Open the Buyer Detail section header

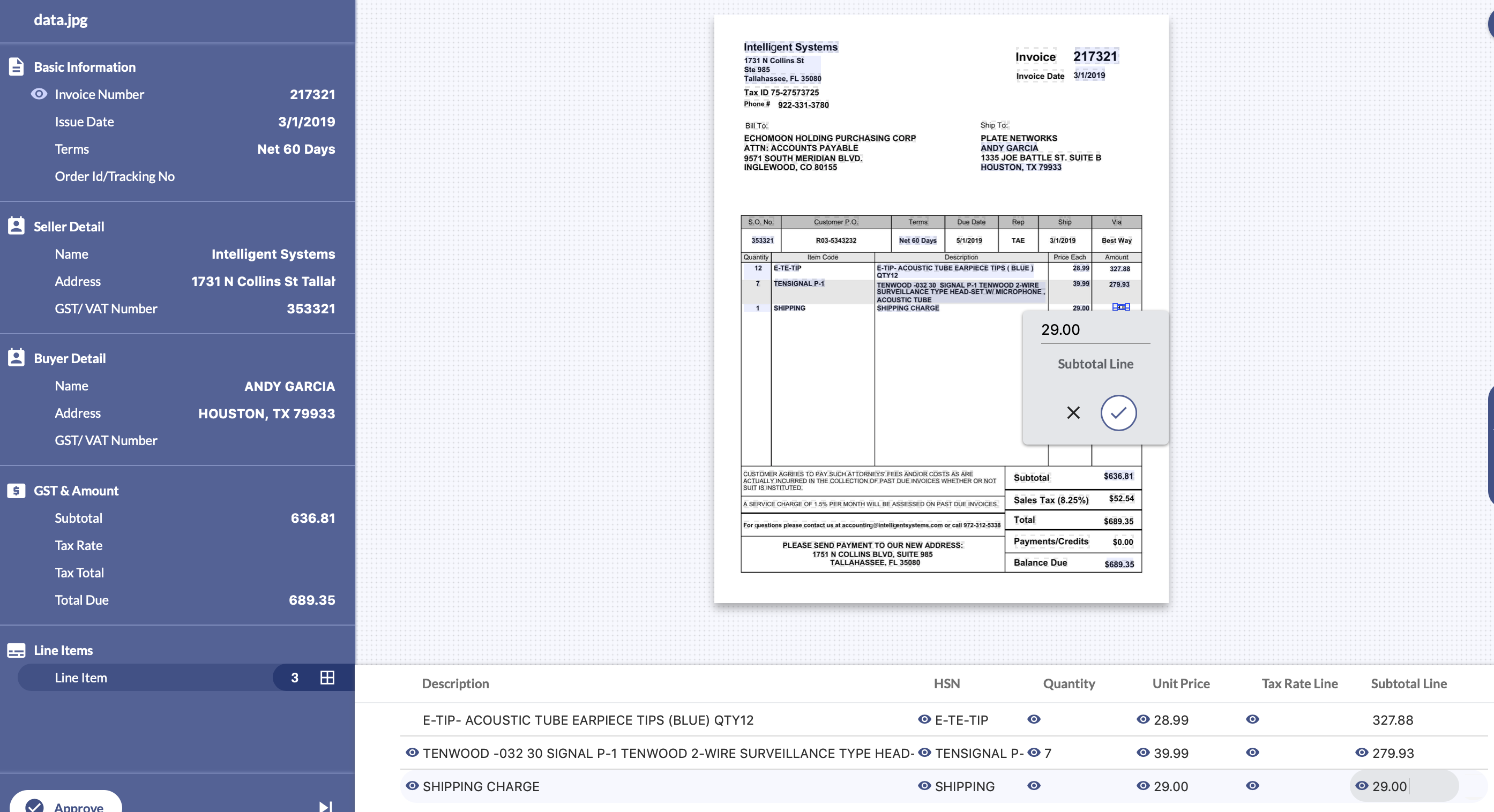pos(70,358)
